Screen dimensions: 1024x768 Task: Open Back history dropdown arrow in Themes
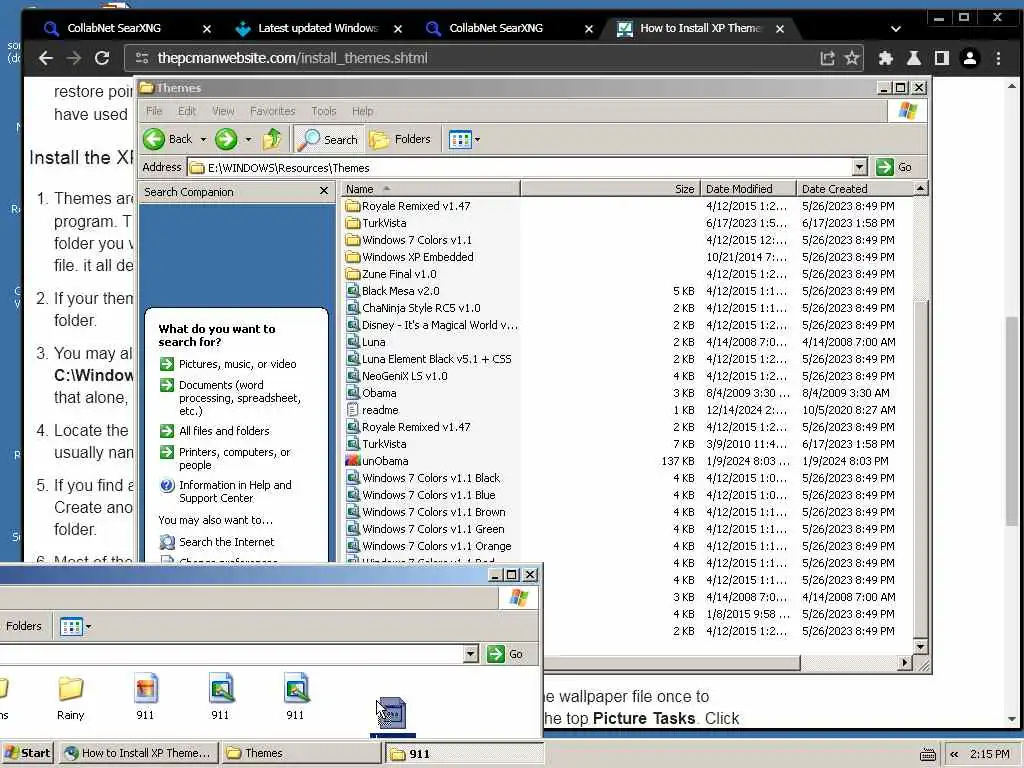[x=203, y=139]
